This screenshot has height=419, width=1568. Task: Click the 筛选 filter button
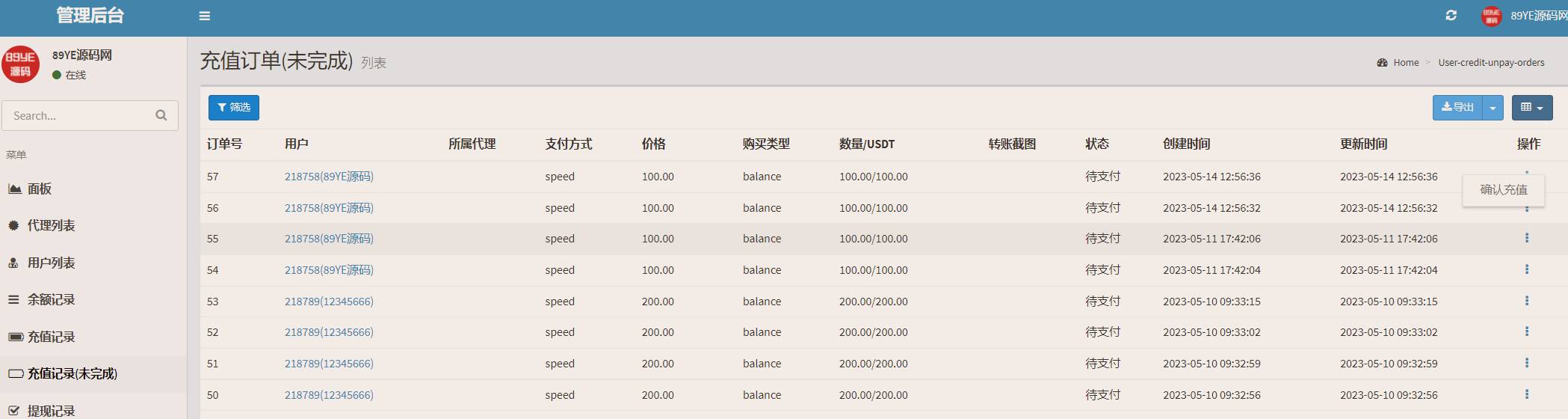pos(234,108)
